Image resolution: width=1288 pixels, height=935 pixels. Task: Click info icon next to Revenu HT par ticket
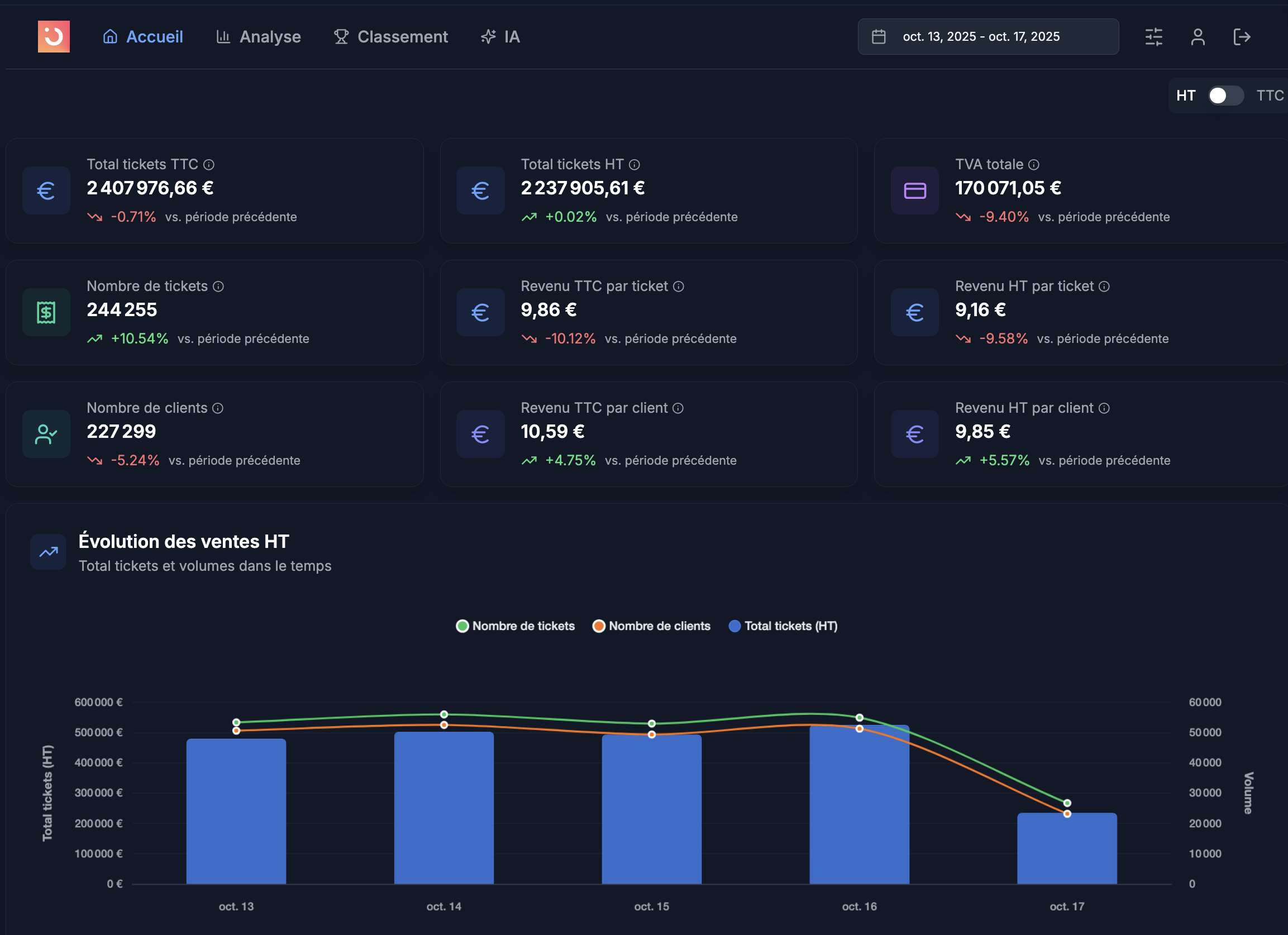(x=1104, y=287)
